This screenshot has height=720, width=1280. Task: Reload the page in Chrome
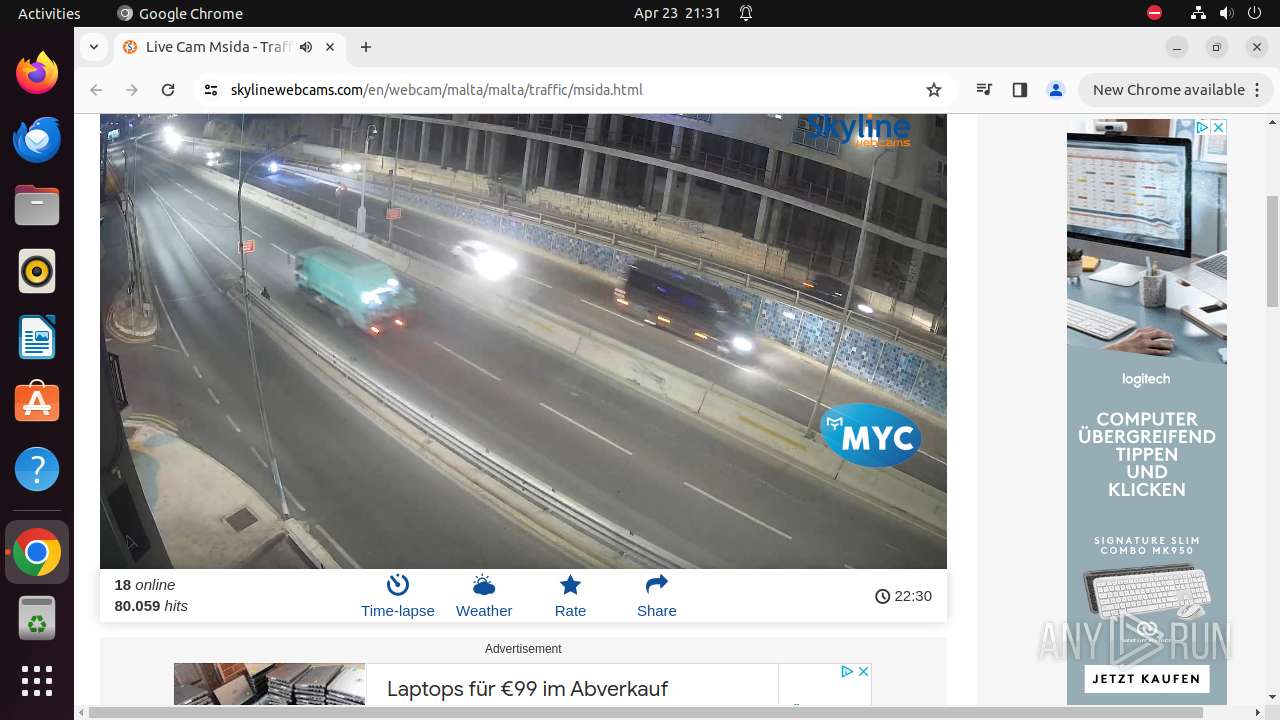coord(168,90)
